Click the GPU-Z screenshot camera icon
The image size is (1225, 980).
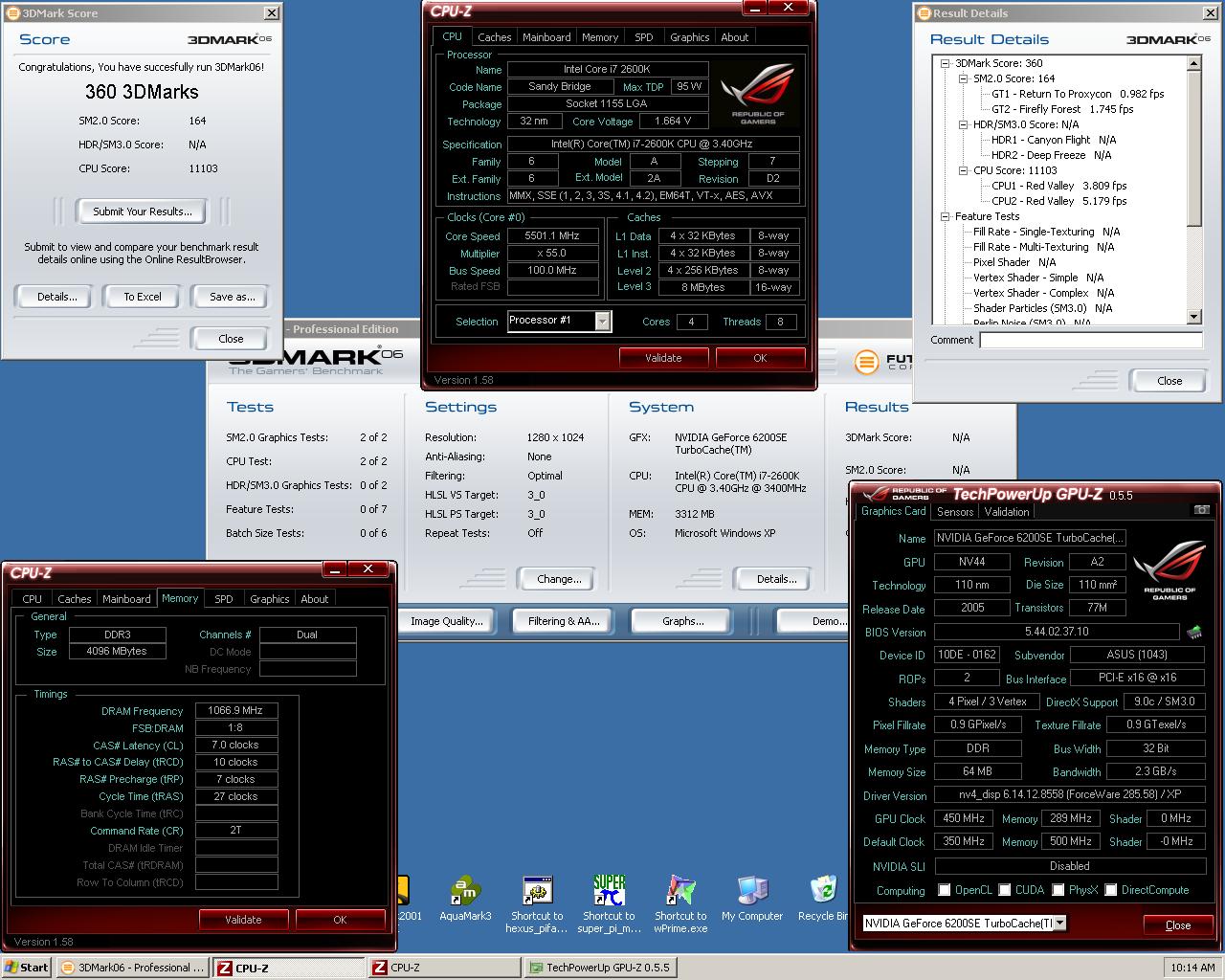(x=1202, y=511)
